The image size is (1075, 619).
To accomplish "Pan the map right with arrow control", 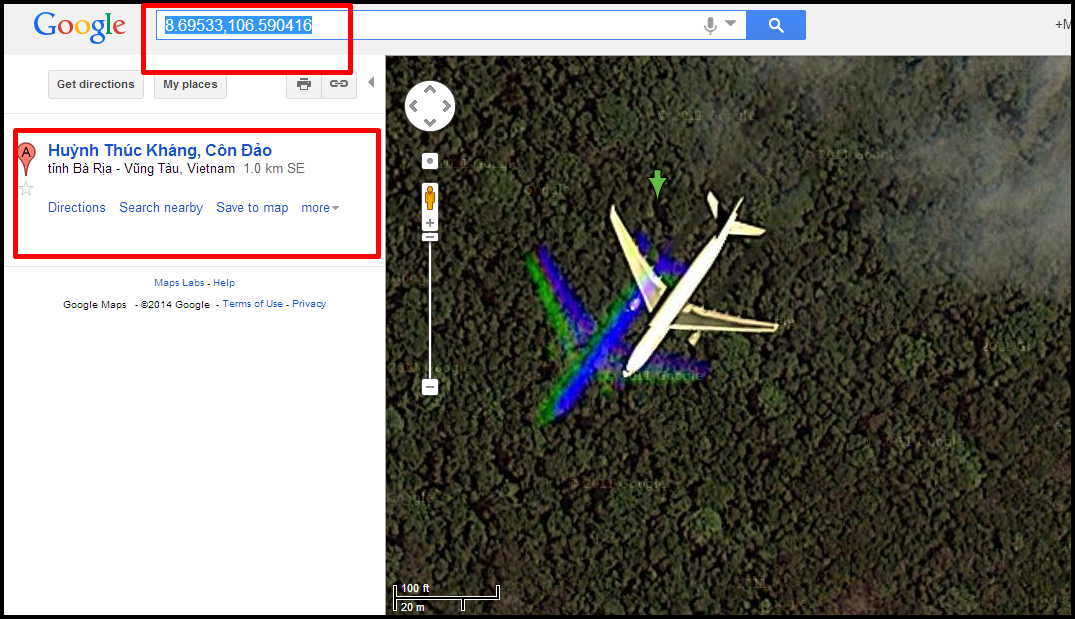I will (446, 106).
